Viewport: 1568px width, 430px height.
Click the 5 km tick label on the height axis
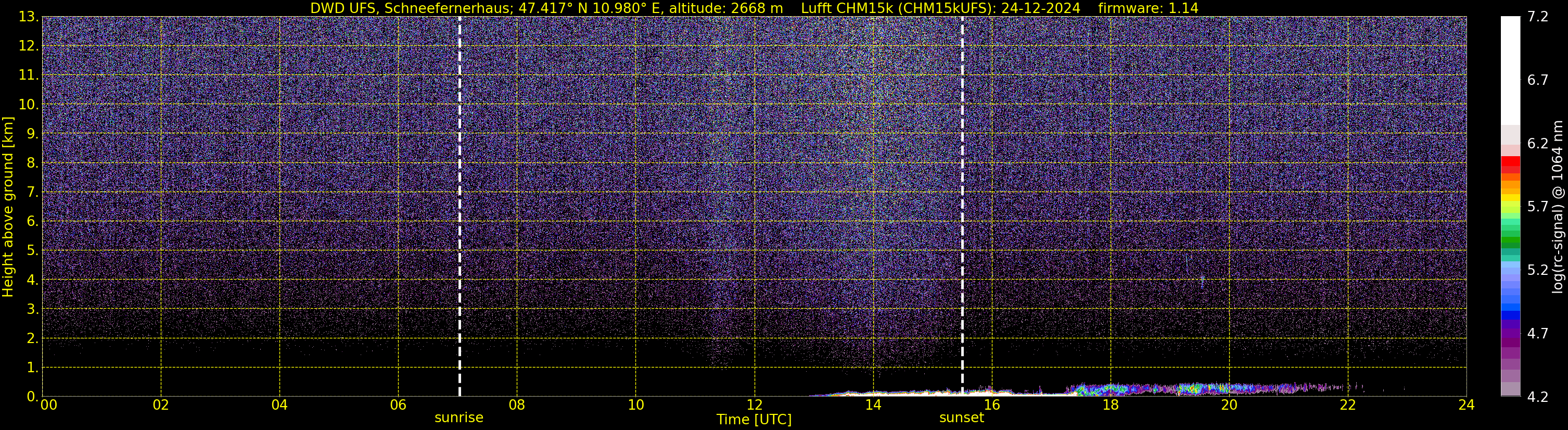(x=32, y=250)
